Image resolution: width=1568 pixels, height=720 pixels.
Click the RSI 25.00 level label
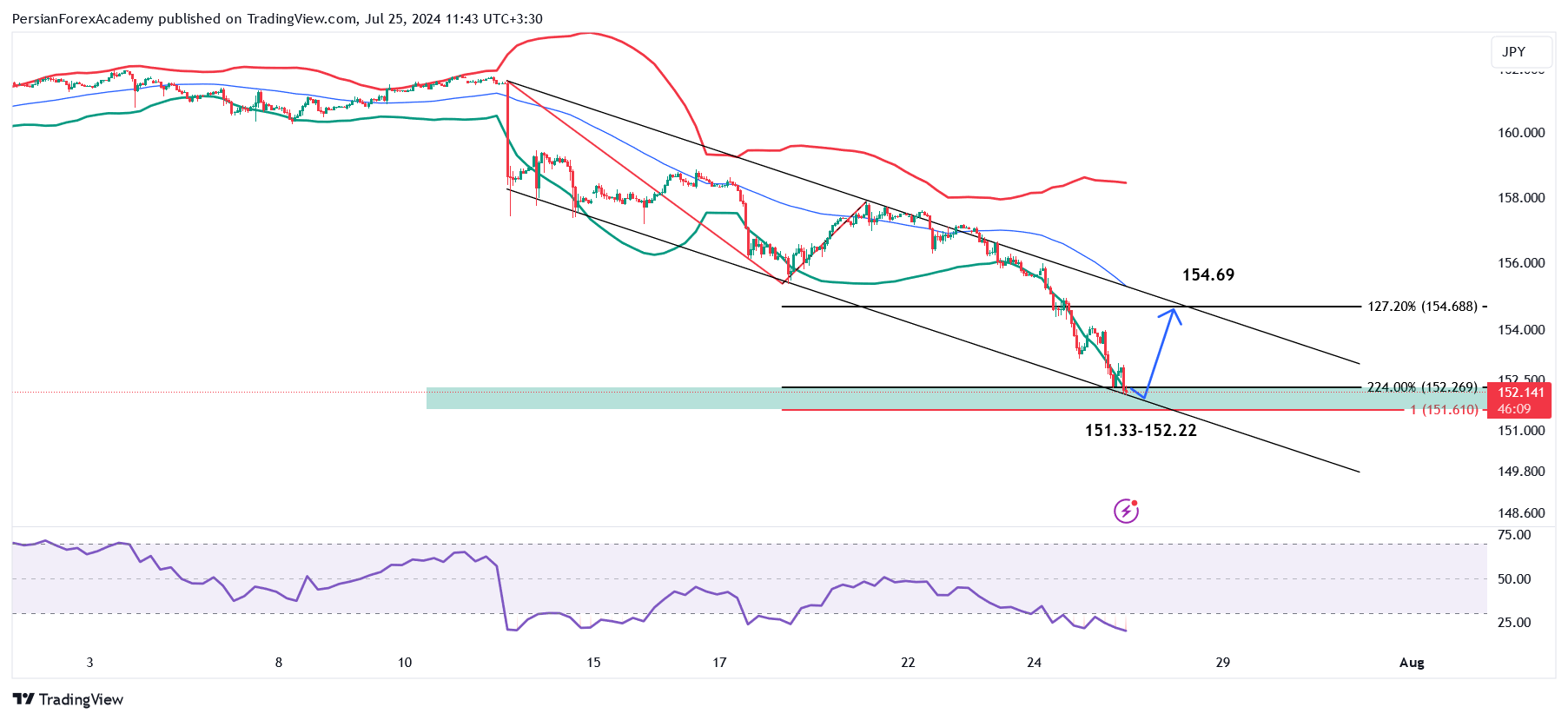click(1514, 623)
